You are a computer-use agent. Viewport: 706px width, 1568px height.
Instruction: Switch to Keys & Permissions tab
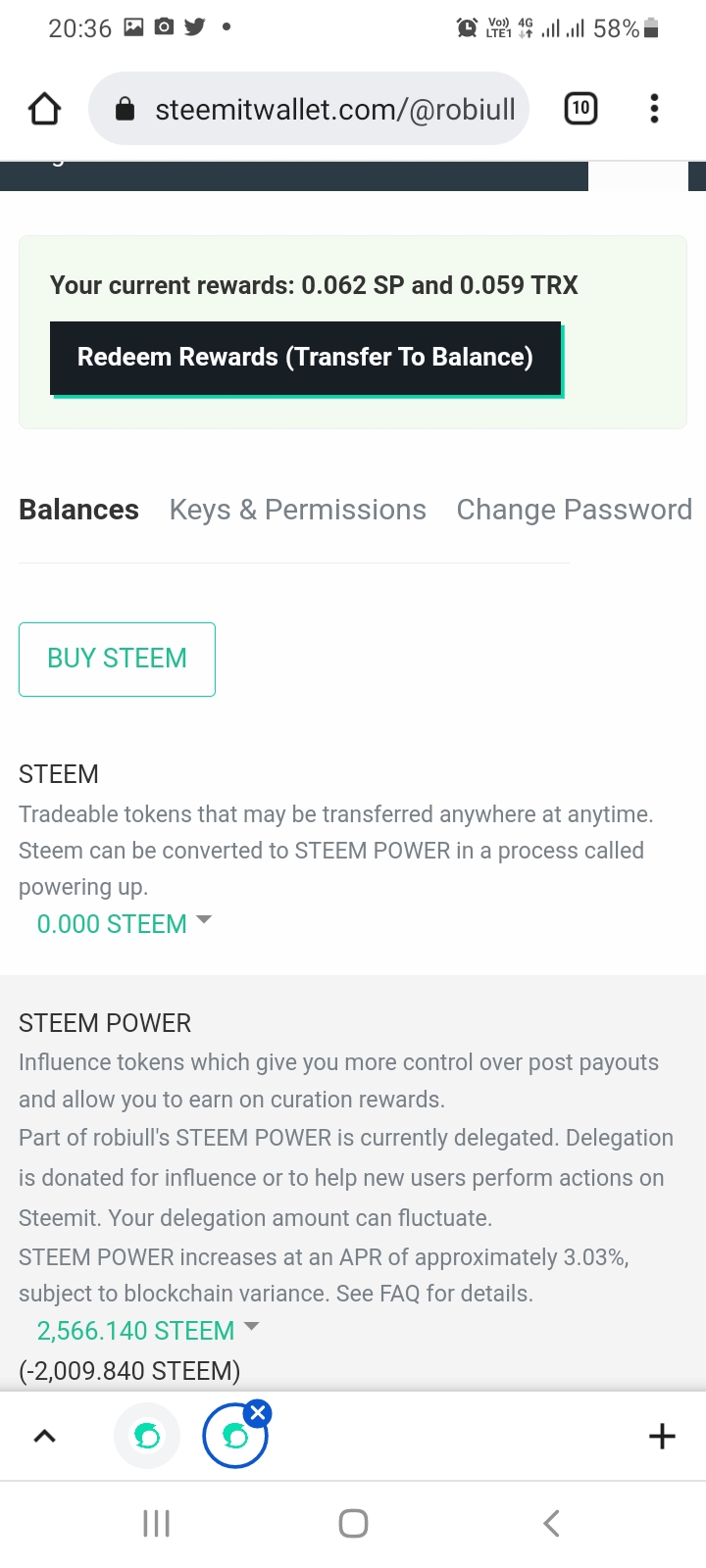point(297,510)
